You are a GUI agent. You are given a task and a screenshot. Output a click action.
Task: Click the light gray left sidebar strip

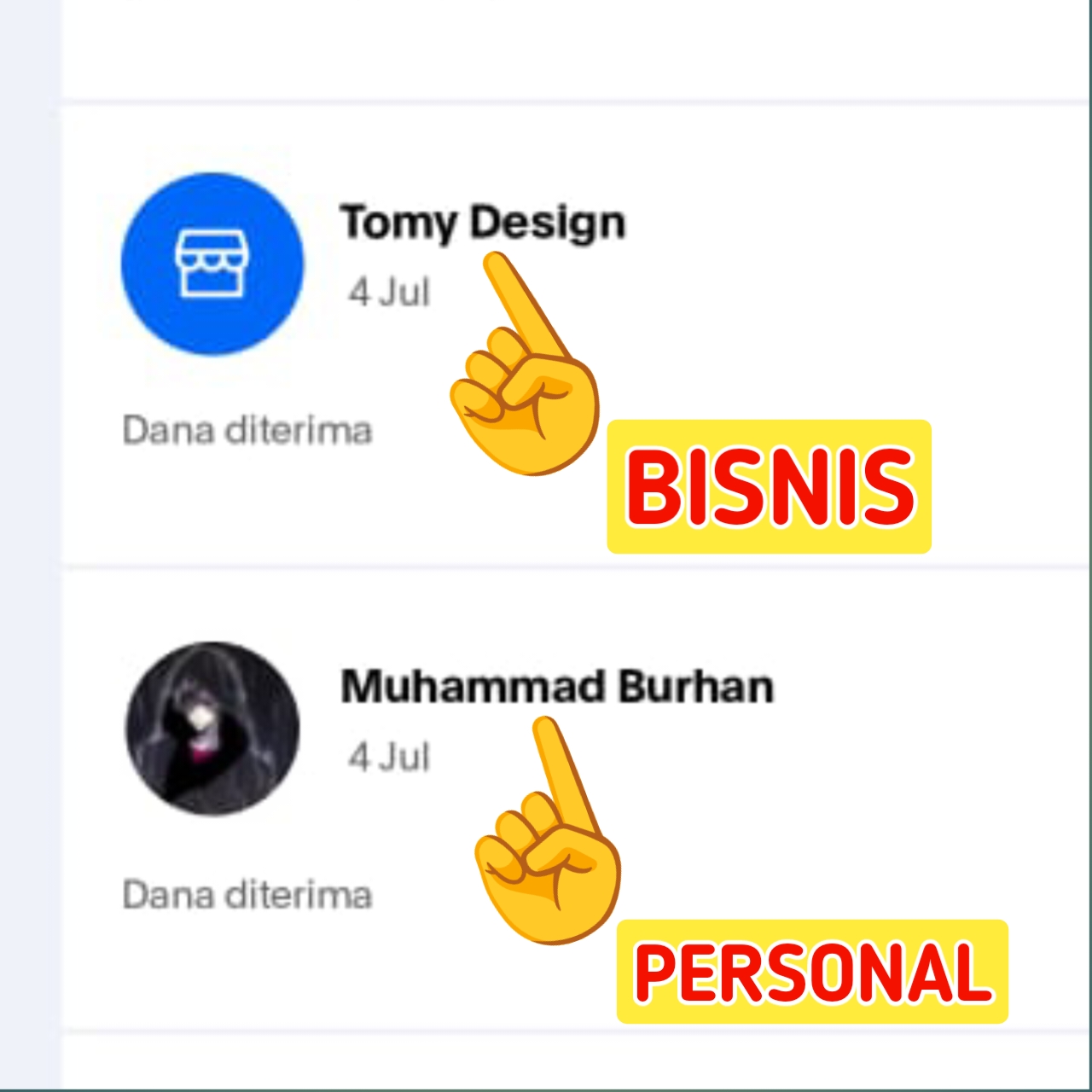coord(30,546)
